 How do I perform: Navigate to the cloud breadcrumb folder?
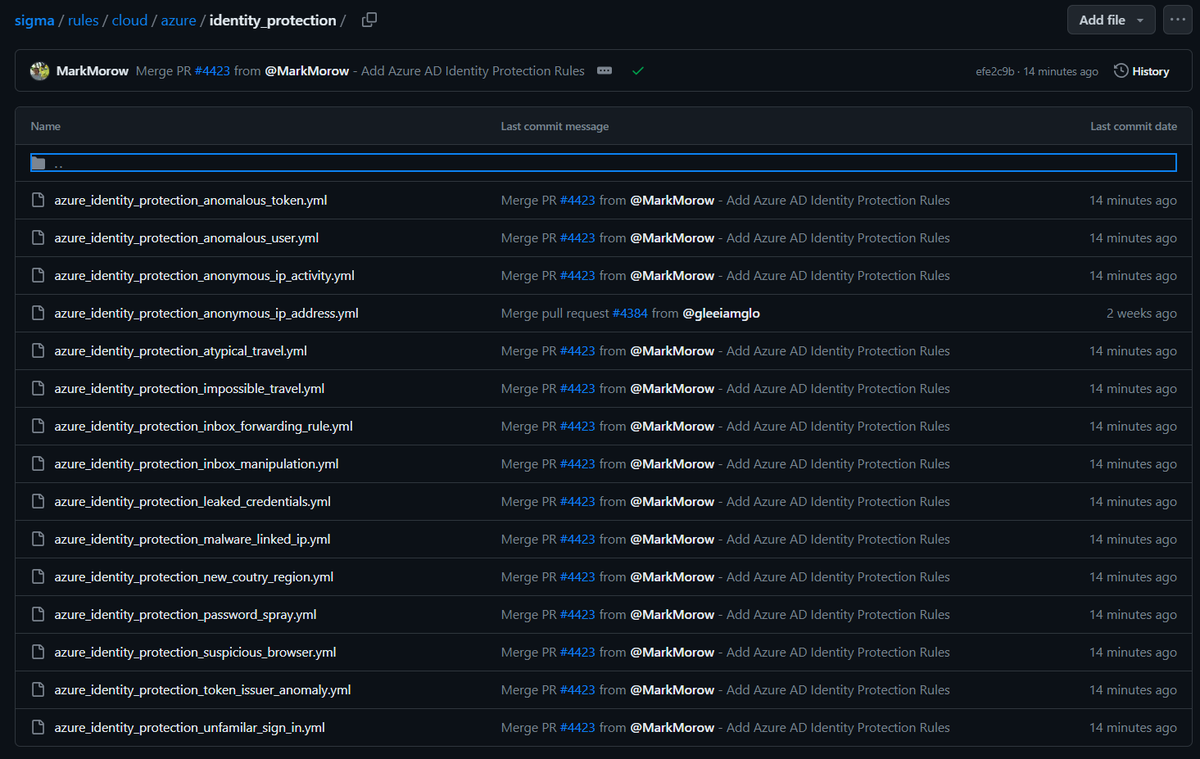[x=130, y=20]
